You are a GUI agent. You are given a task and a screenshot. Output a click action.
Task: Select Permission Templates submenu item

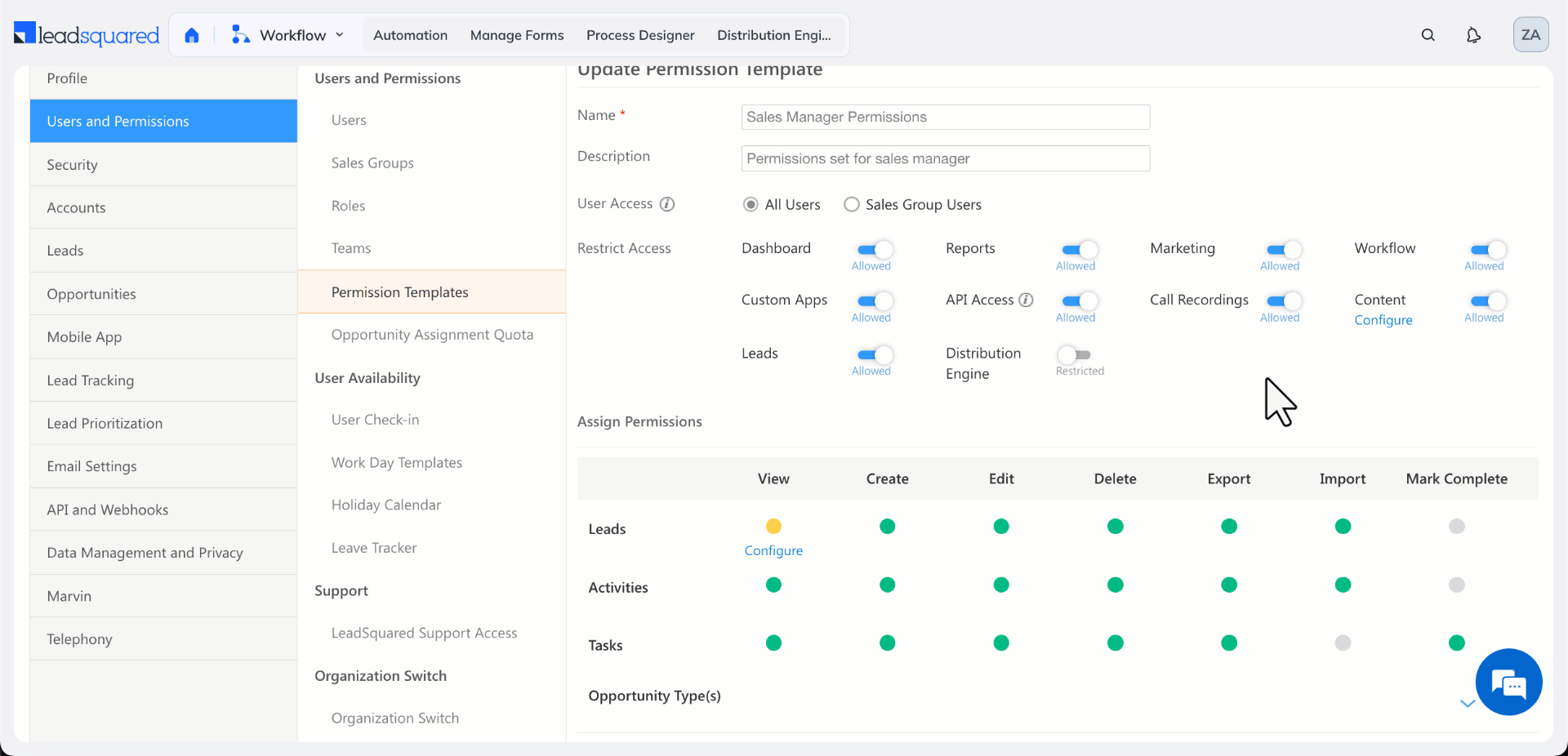click(431, 291)
